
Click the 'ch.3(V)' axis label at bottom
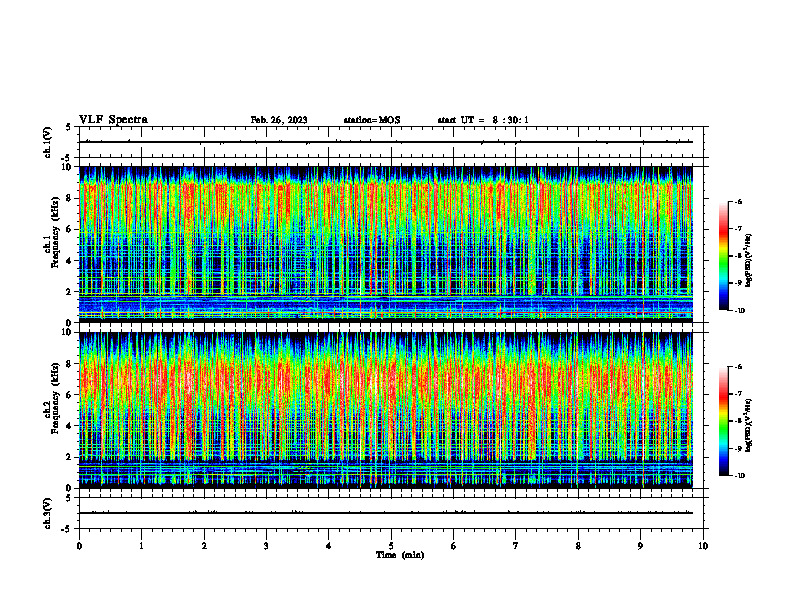47,513
